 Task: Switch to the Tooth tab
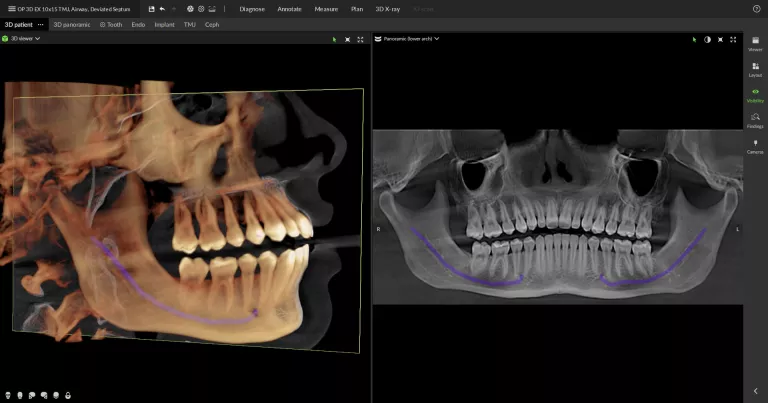pos(111,24)
